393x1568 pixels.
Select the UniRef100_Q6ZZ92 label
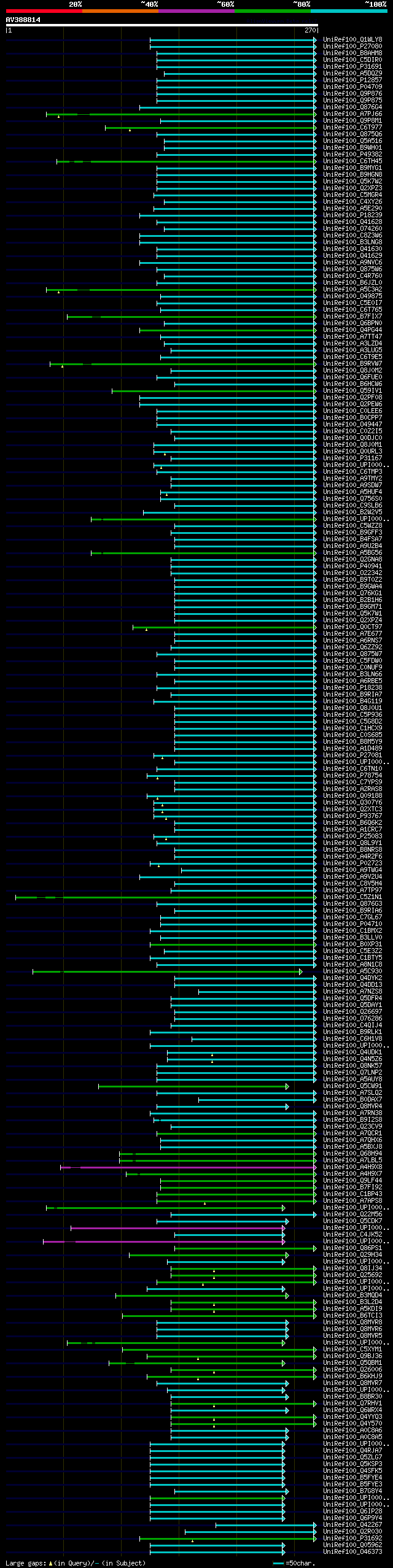(x=352, y=647)
